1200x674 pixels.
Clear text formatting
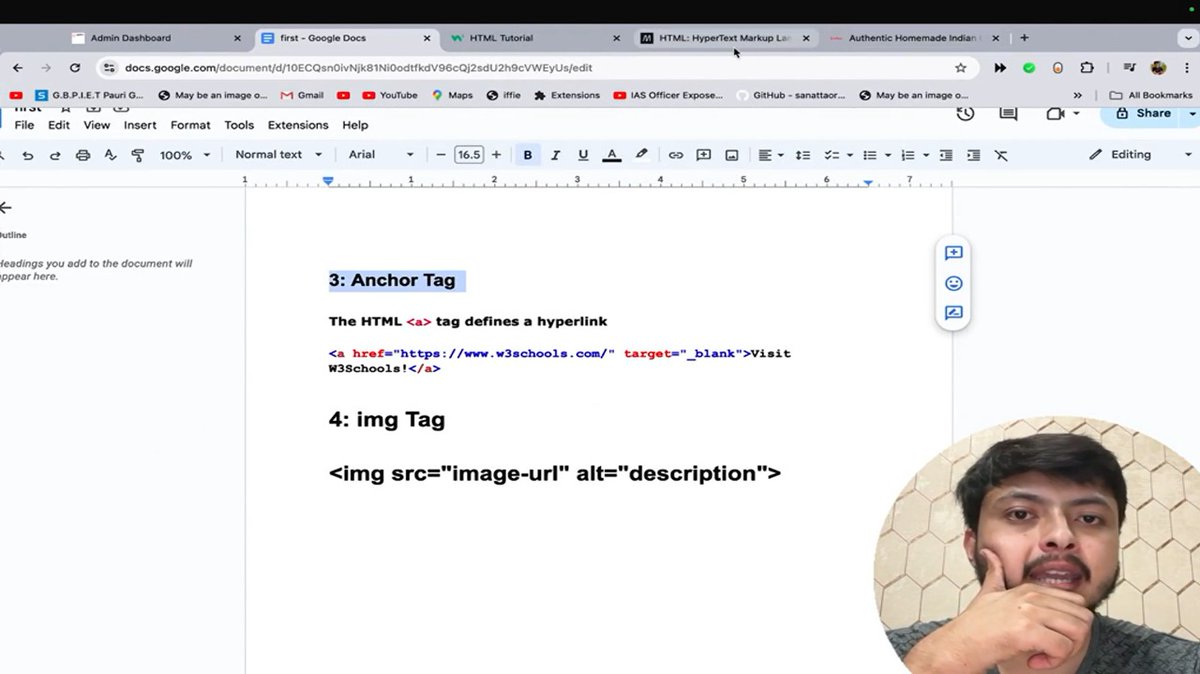coord(1001,155)
